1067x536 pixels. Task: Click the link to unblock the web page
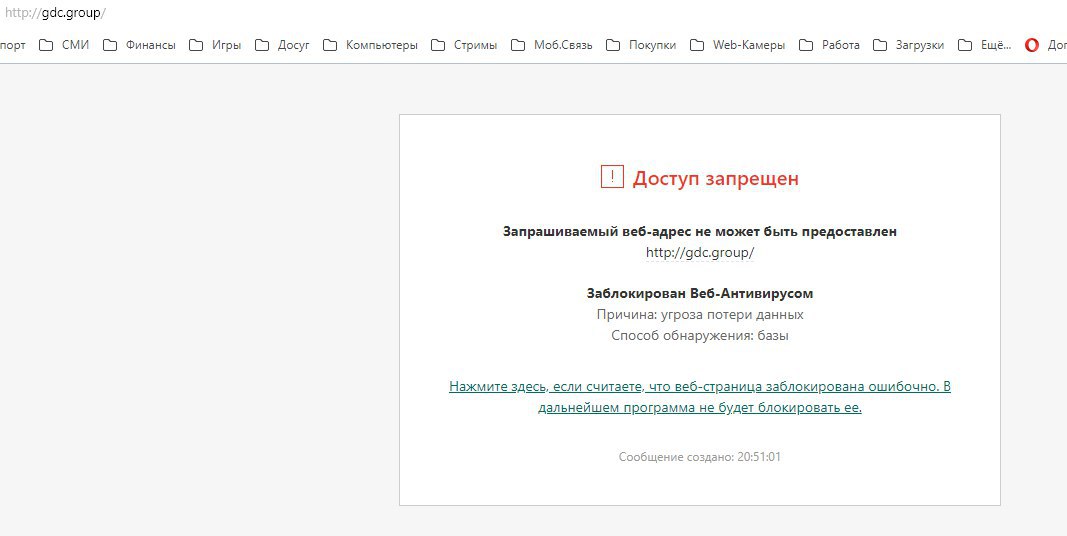pyautogui.click(x=700, y=397)
